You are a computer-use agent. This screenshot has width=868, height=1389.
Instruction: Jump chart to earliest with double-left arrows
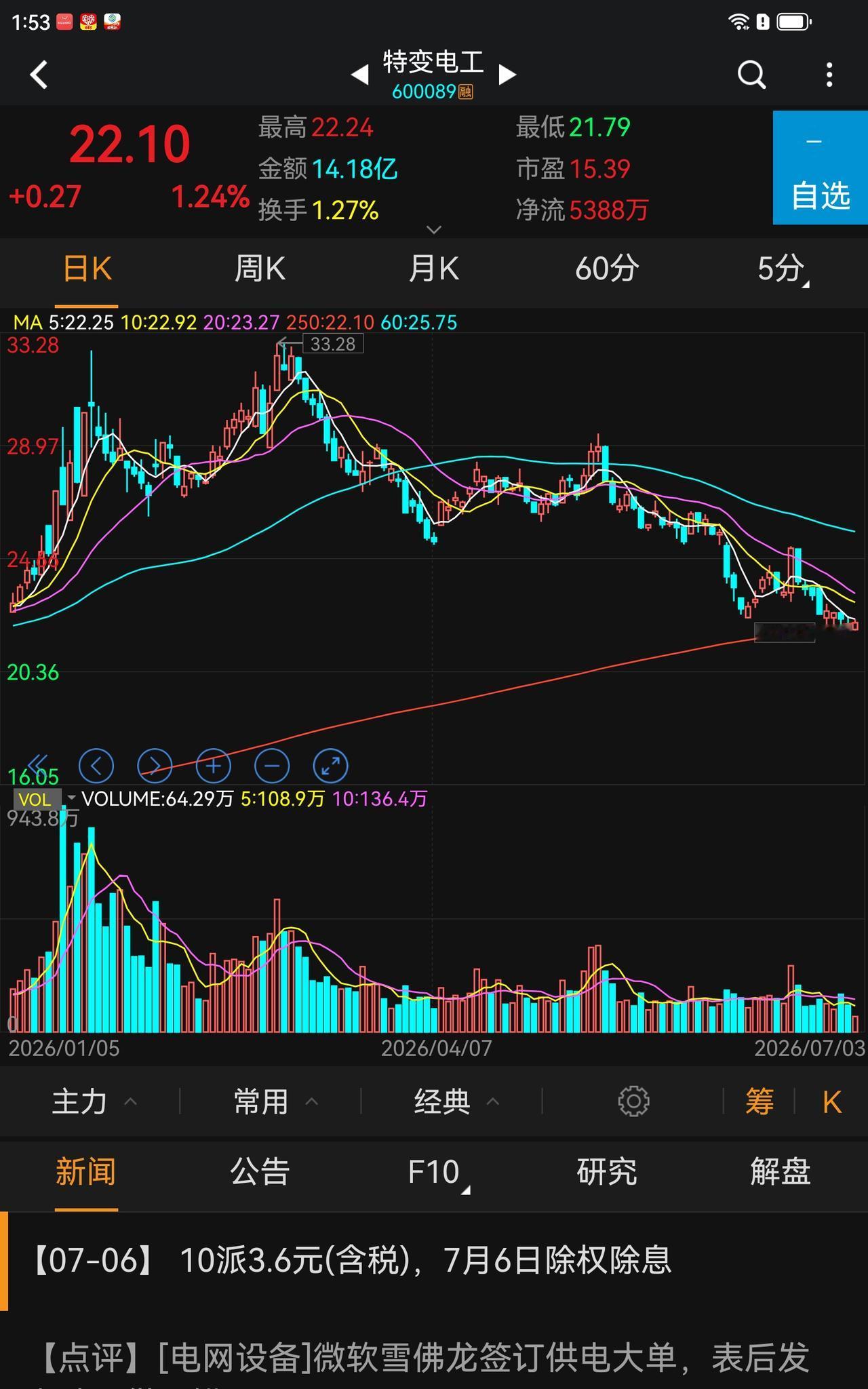tap(37, 765)
